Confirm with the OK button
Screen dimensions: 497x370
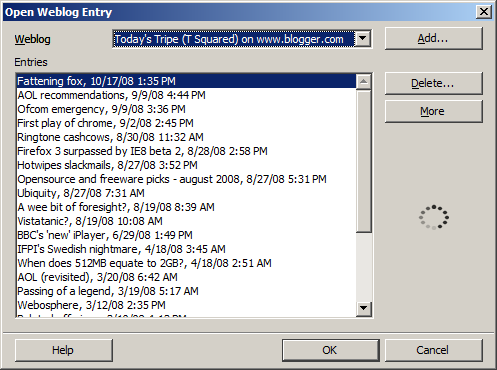coord(331,350)
